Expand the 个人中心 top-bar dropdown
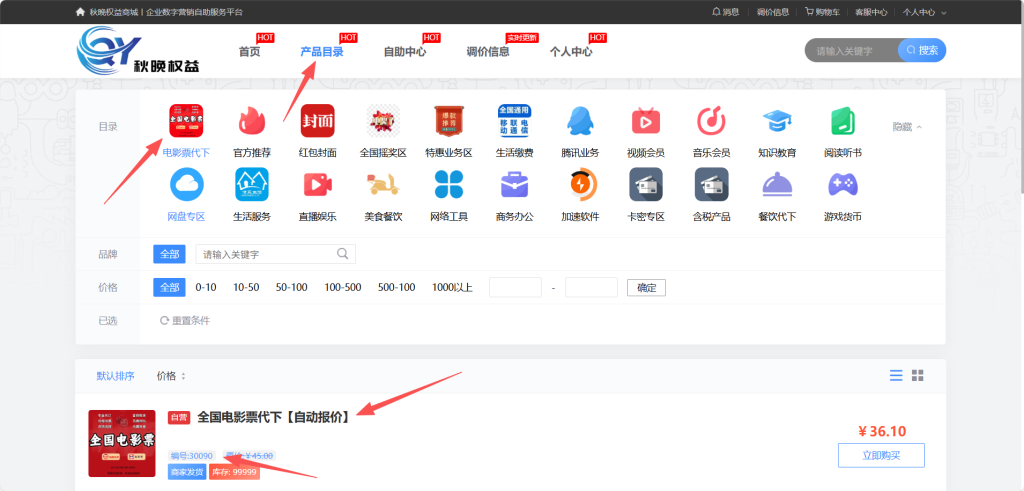 coord(924,12)
